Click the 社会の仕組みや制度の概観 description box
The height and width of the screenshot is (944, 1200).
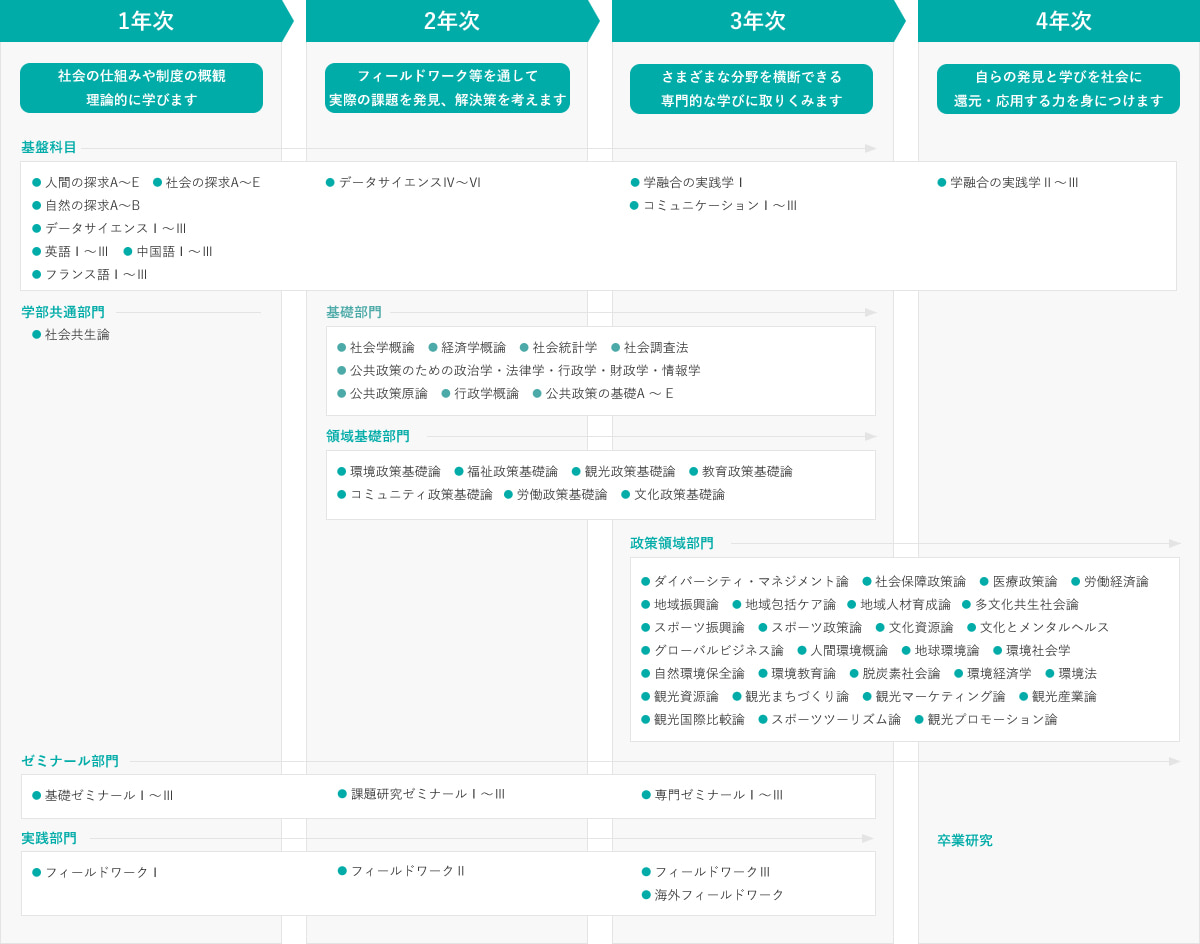tap(141, 88)
